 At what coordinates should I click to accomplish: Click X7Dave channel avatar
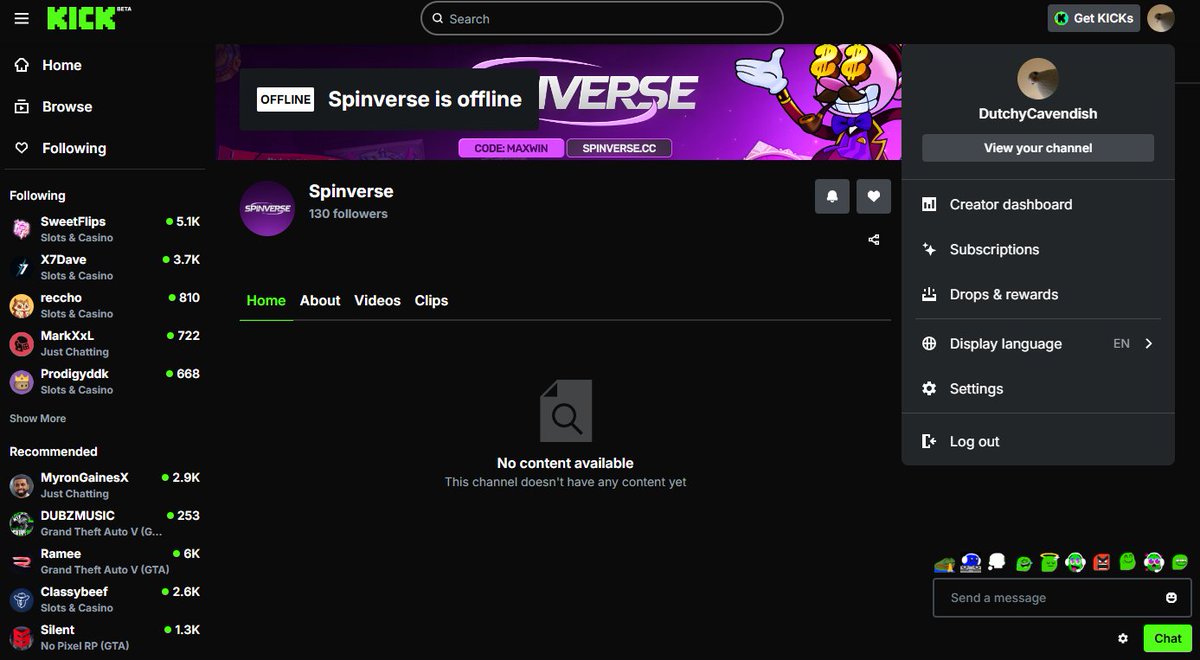coord(21,267)
